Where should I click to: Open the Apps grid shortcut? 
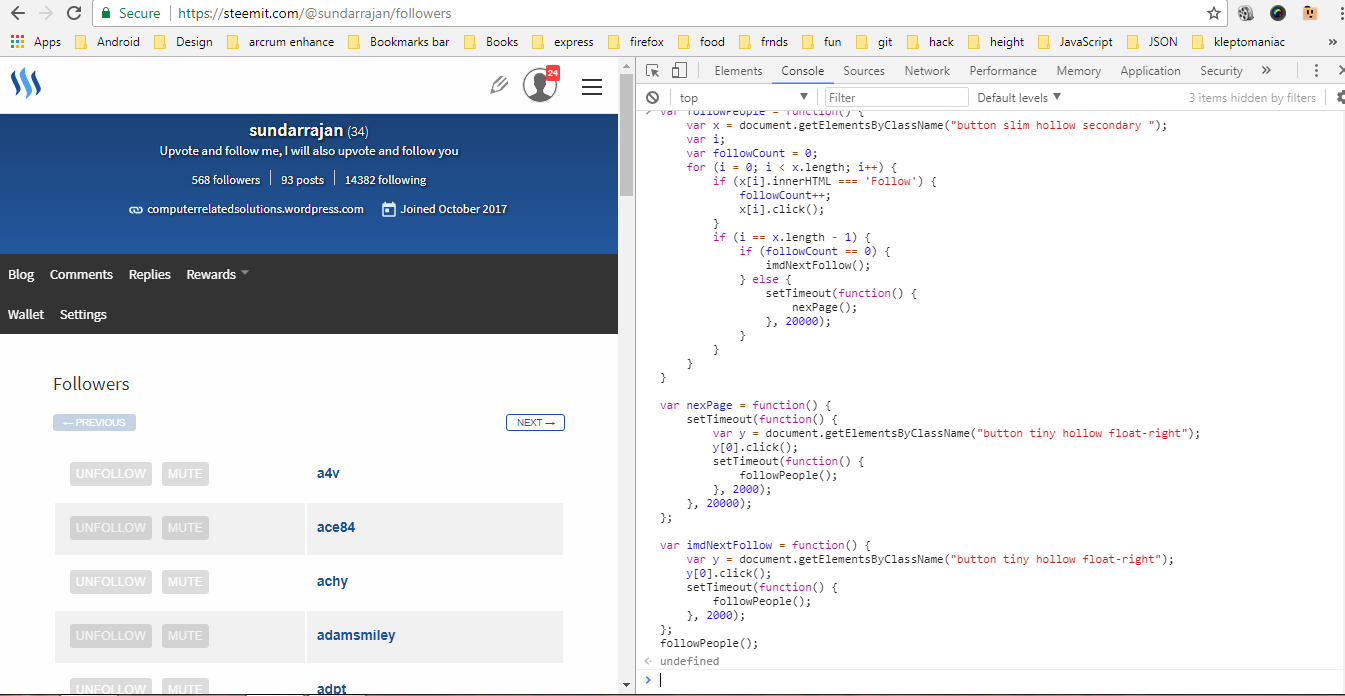click(x=36, y=42)
